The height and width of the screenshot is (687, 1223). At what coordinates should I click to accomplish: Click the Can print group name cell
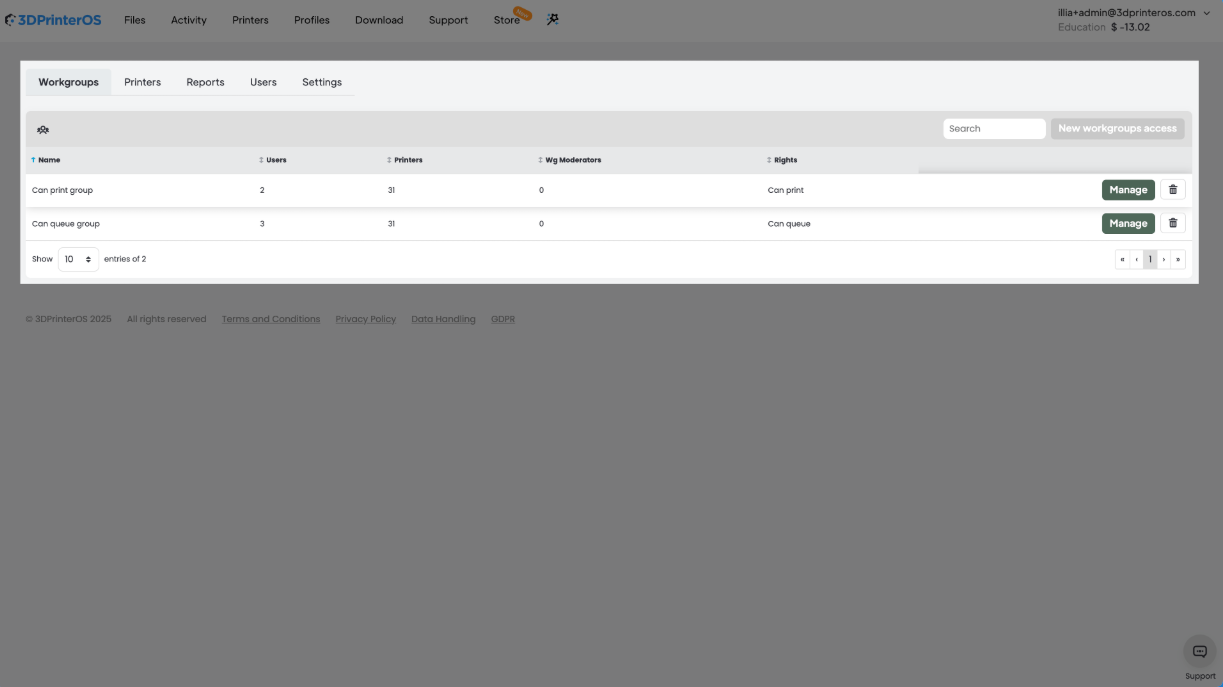[62, 190]
